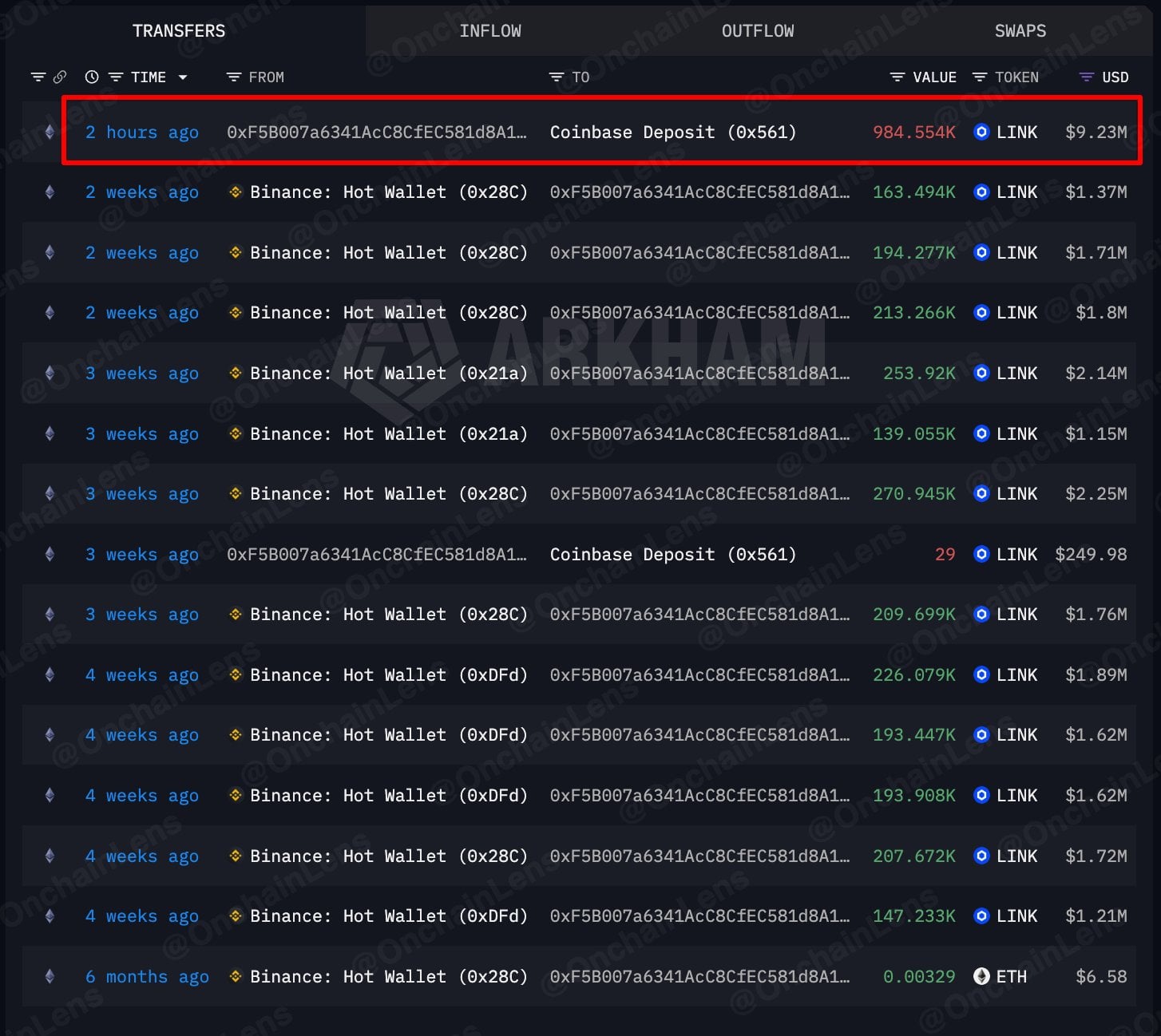1161x1036 pixels.
Task: Click Binance icon in the 253.92K row
Action: tap(236, 374)
